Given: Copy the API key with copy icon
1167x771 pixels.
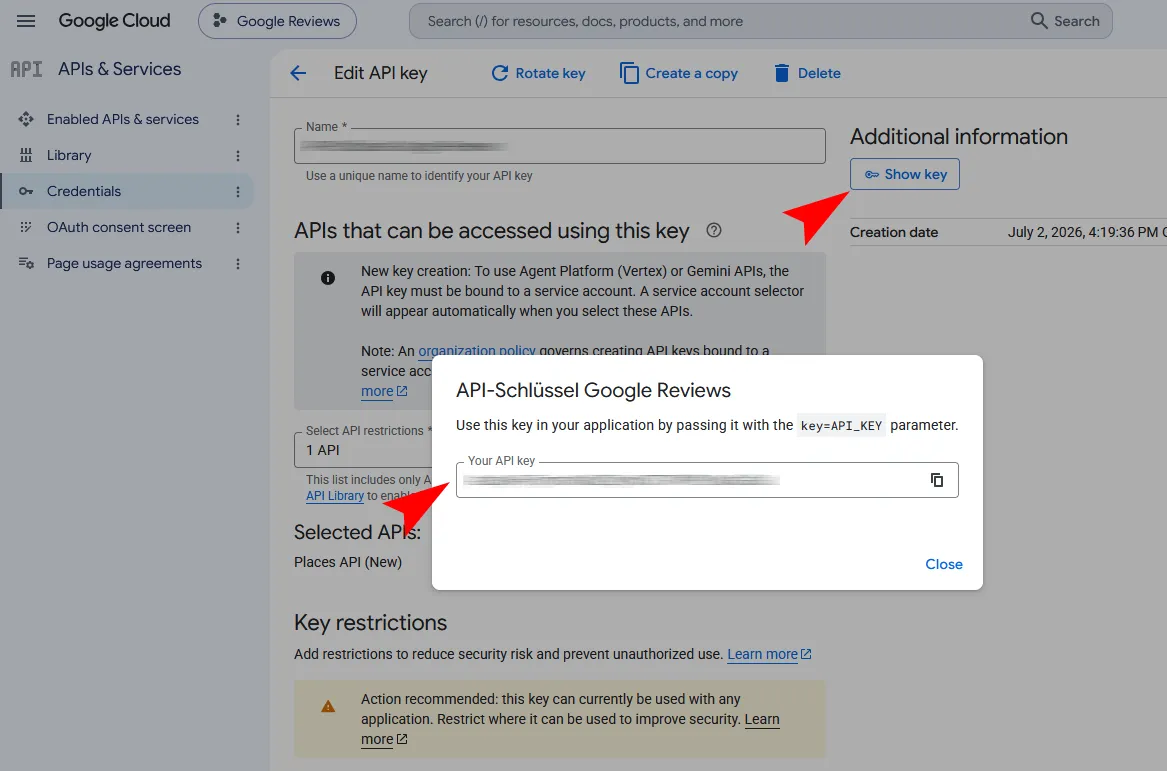Looking at the screenshot, I should coord(937,480).
